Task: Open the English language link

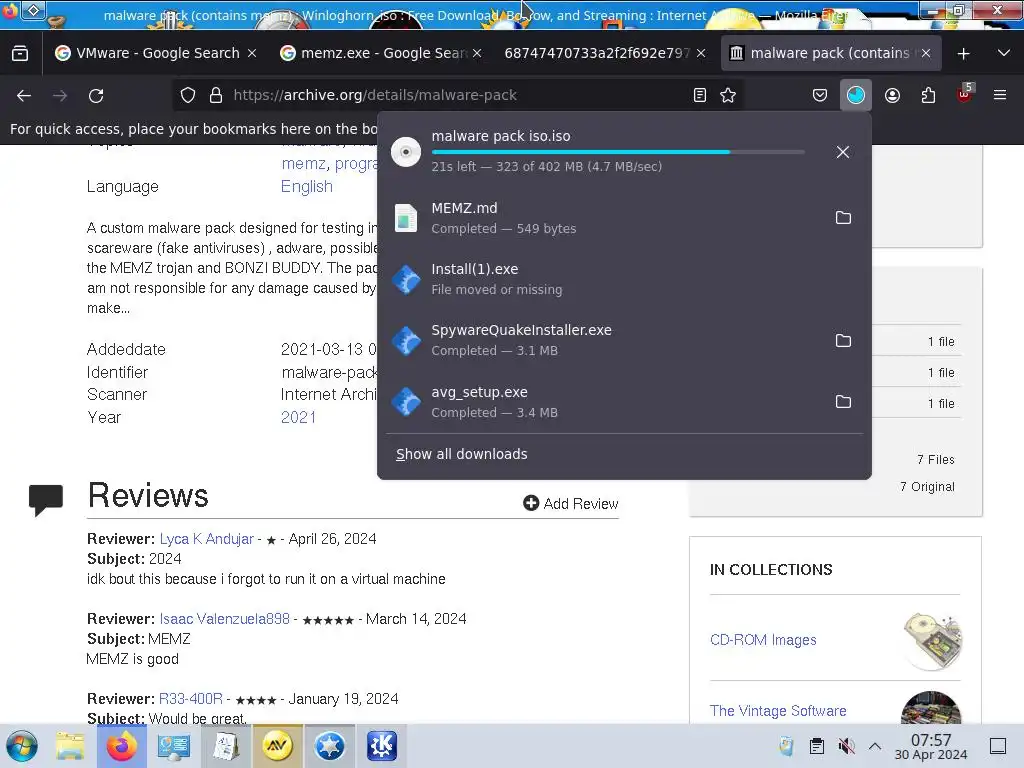Action: (307, 187)
